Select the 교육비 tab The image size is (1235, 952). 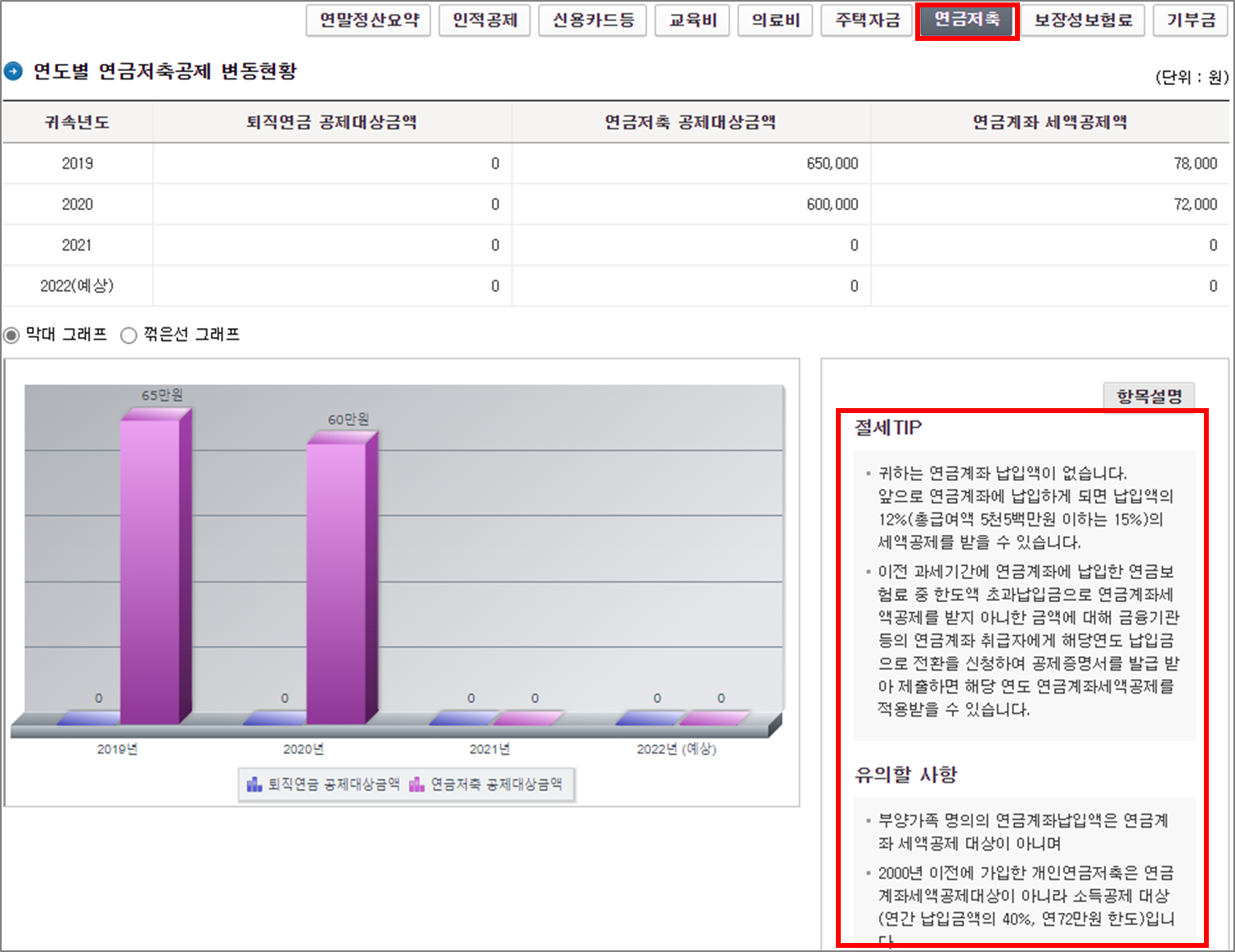pyautogui.click(x=693, y=20)
